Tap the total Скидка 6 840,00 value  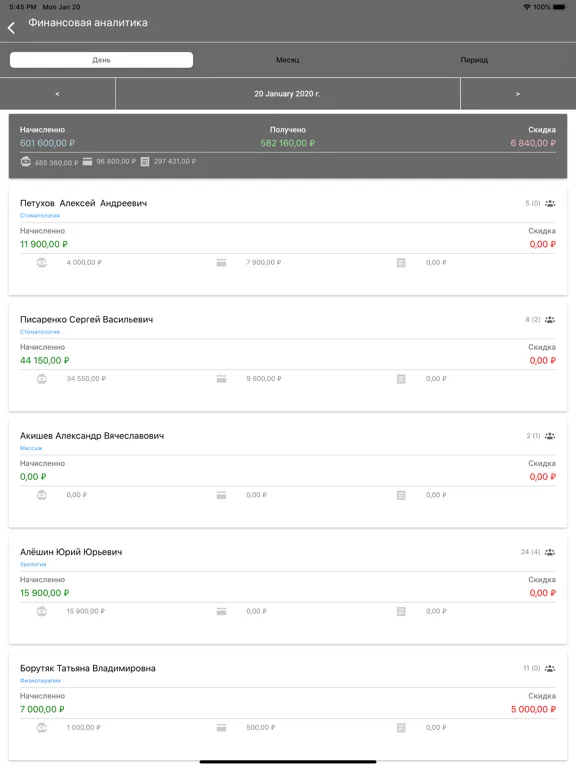click(x=533, y=143)
